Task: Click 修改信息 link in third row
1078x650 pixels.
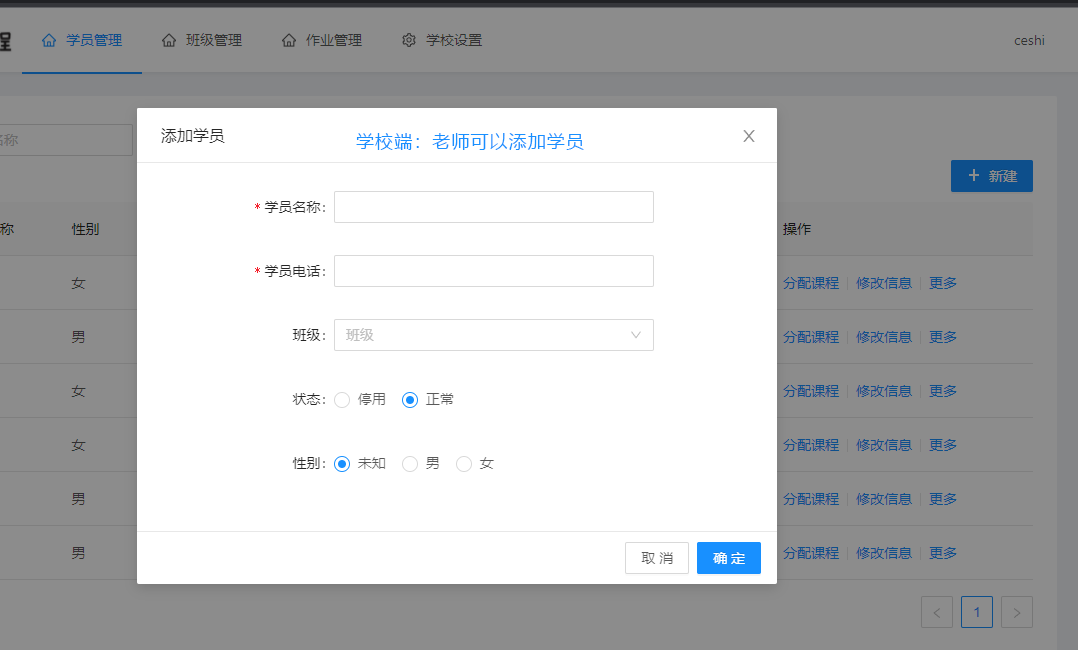Action: 883,391
